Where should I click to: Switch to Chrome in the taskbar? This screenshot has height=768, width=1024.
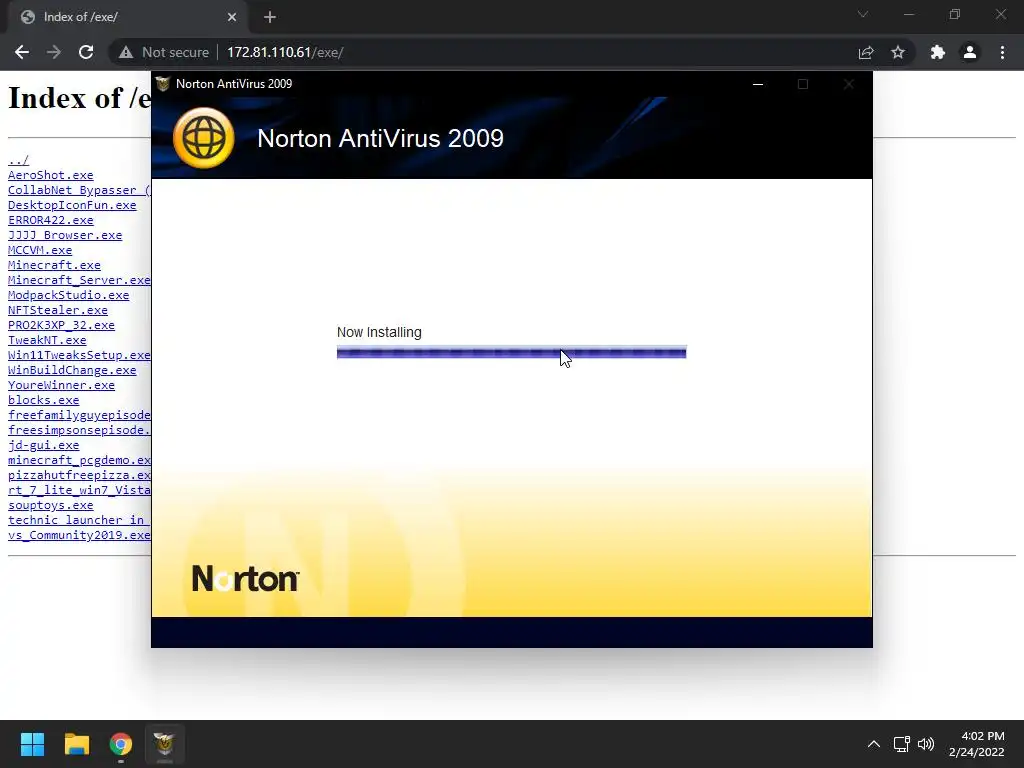(121, 744)
